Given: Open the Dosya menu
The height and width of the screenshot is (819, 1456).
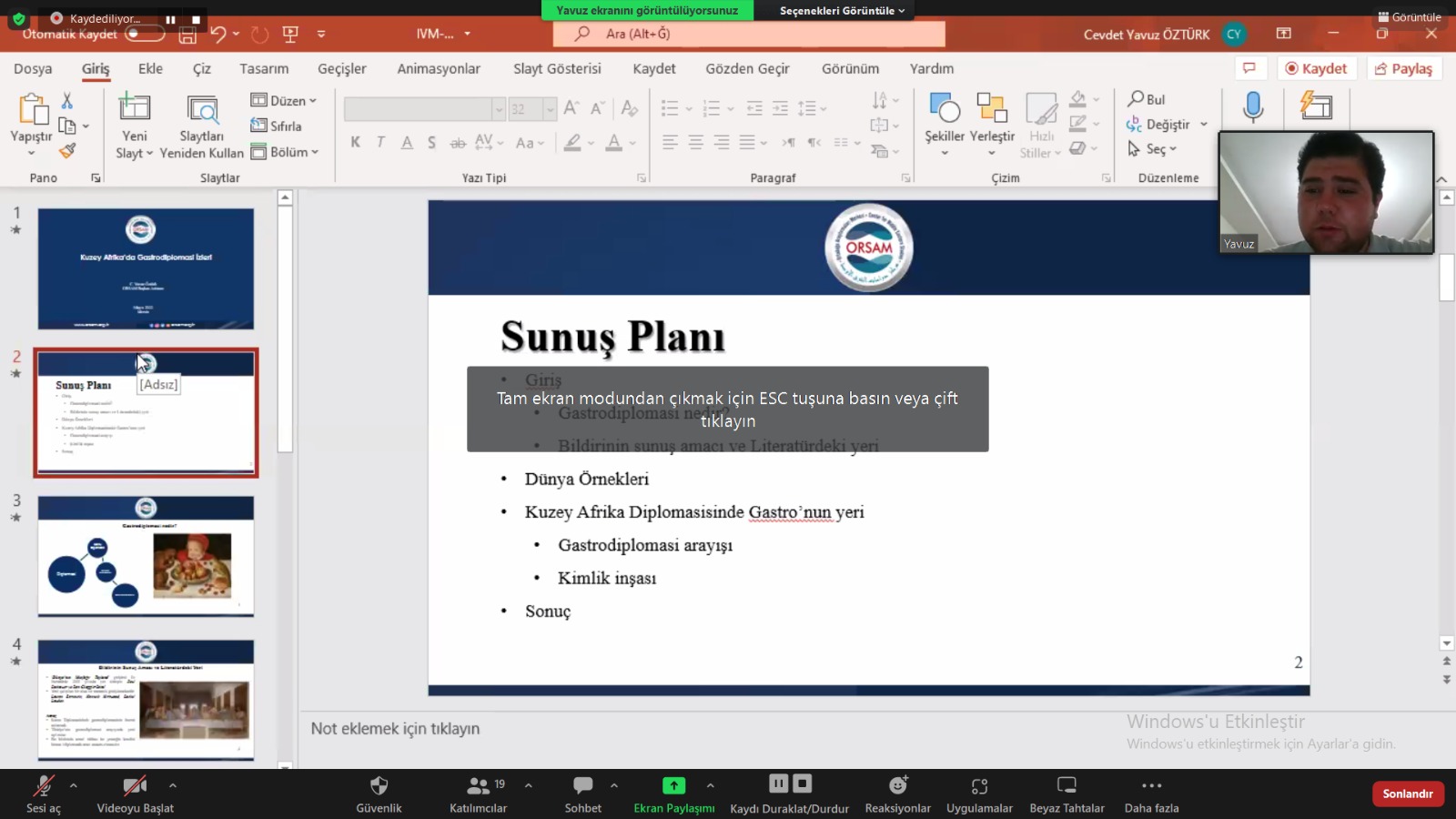Looking at the screenshot, I should click(33, 68).
